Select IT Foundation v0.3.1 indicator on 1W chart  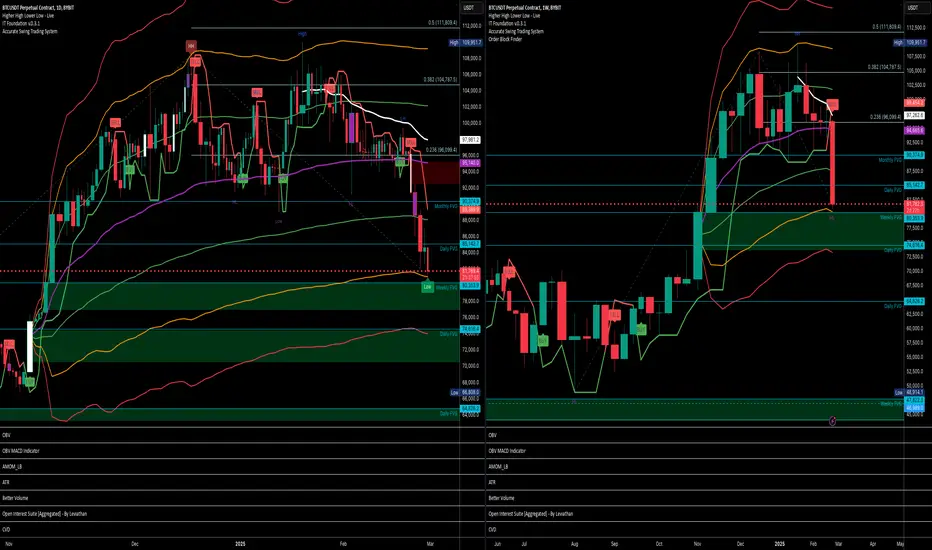507,24
